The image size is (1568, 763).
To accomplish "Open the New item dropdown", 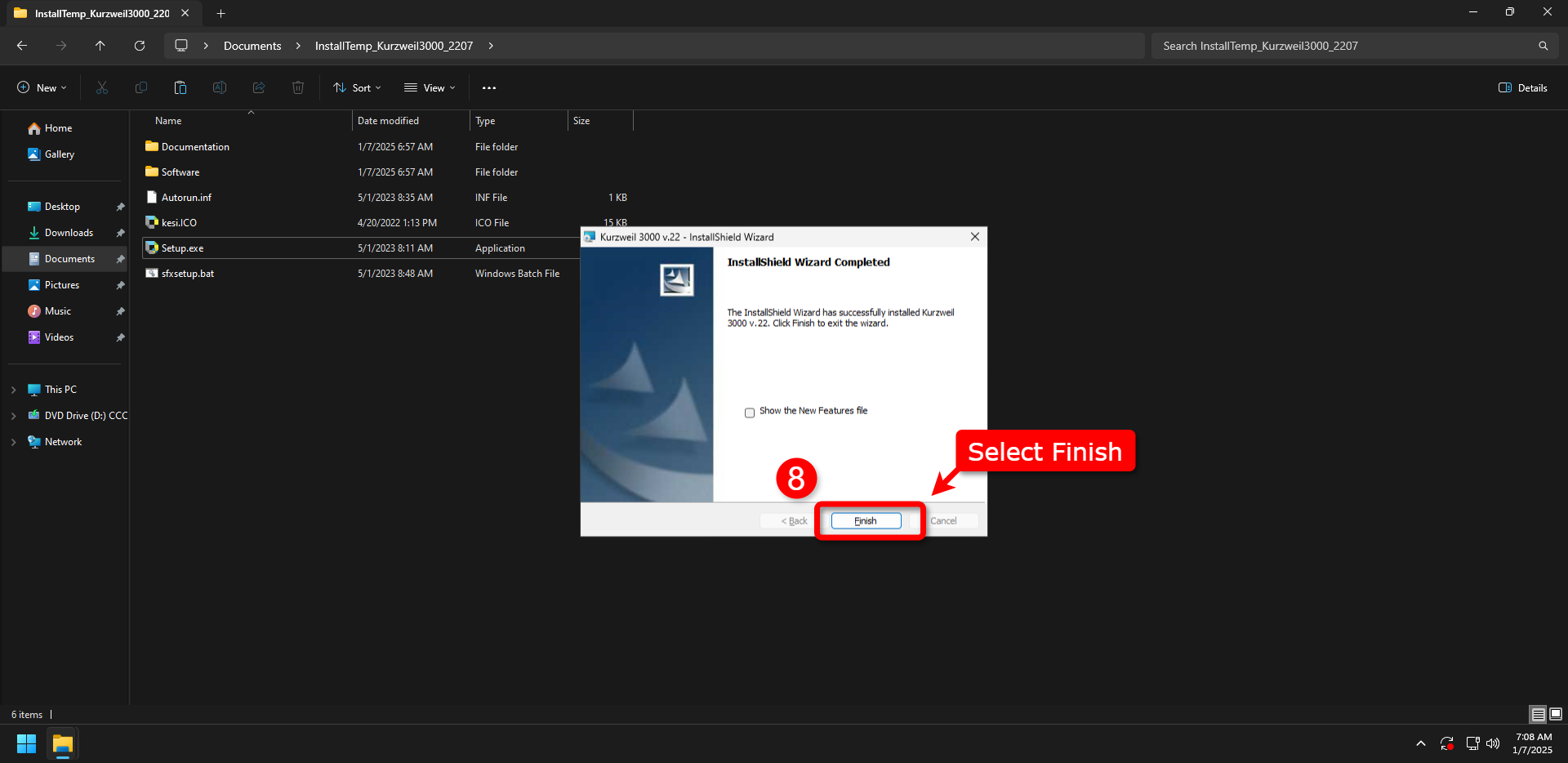I will 42,87.
